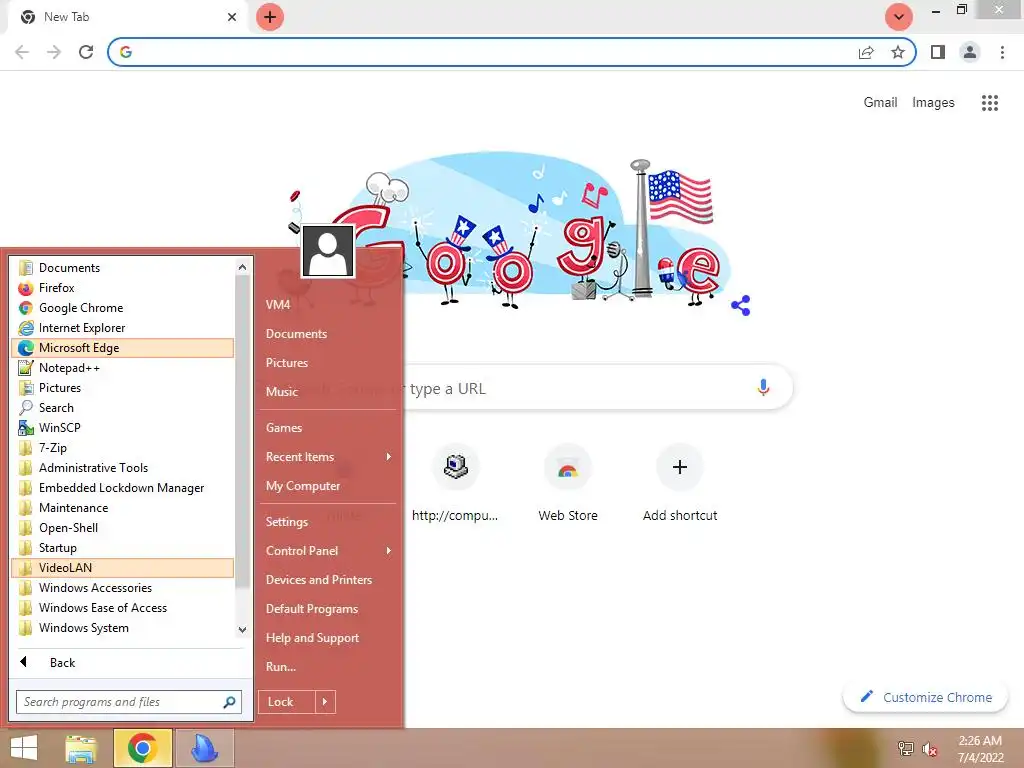This screenshot has height=768, width=1024.
Task: Open the blue shark-fin taskbar app
Action: click(x=204, y=748)
